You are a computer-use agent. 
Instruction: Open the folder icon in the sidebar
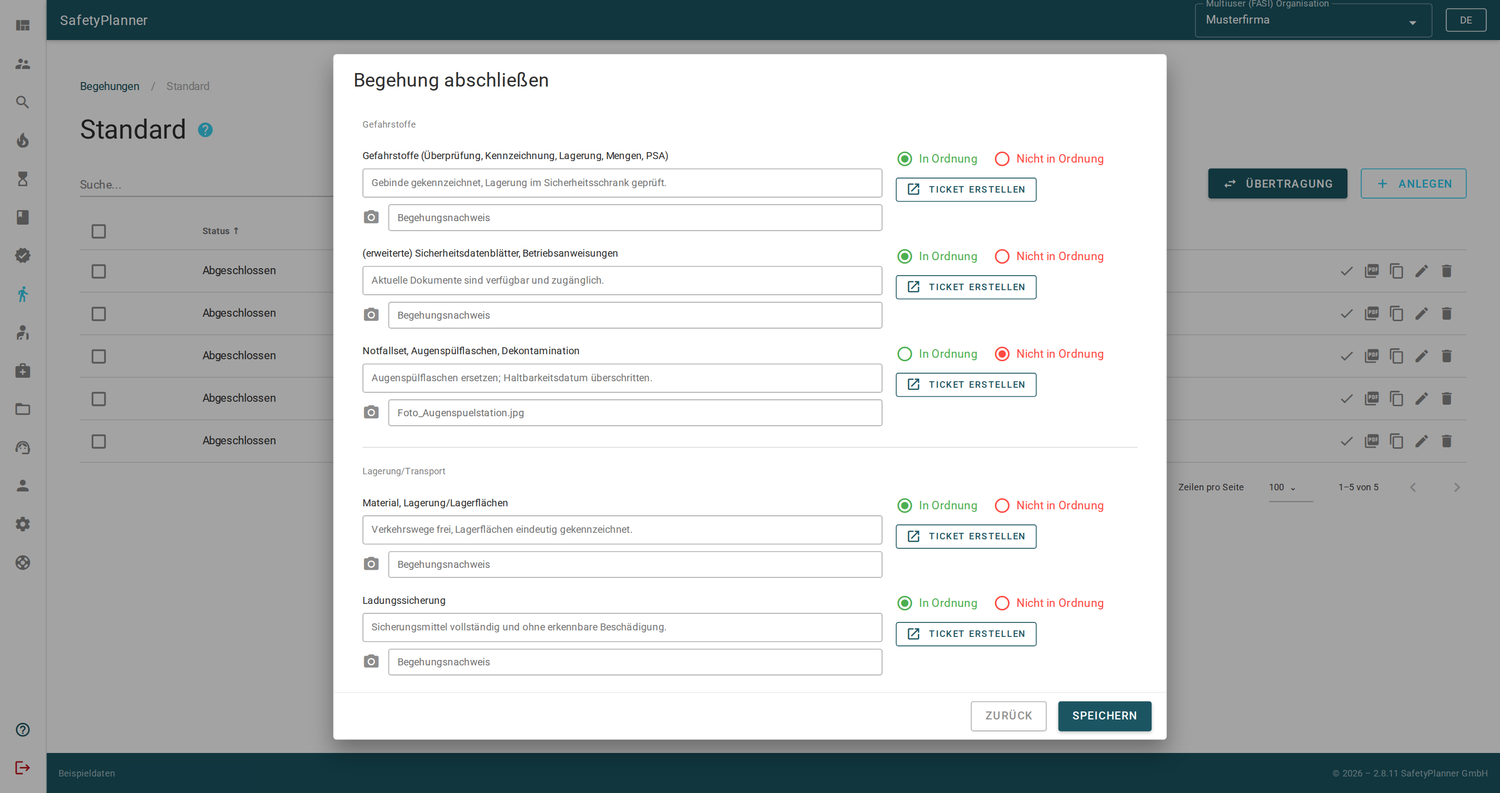(23, 409)
